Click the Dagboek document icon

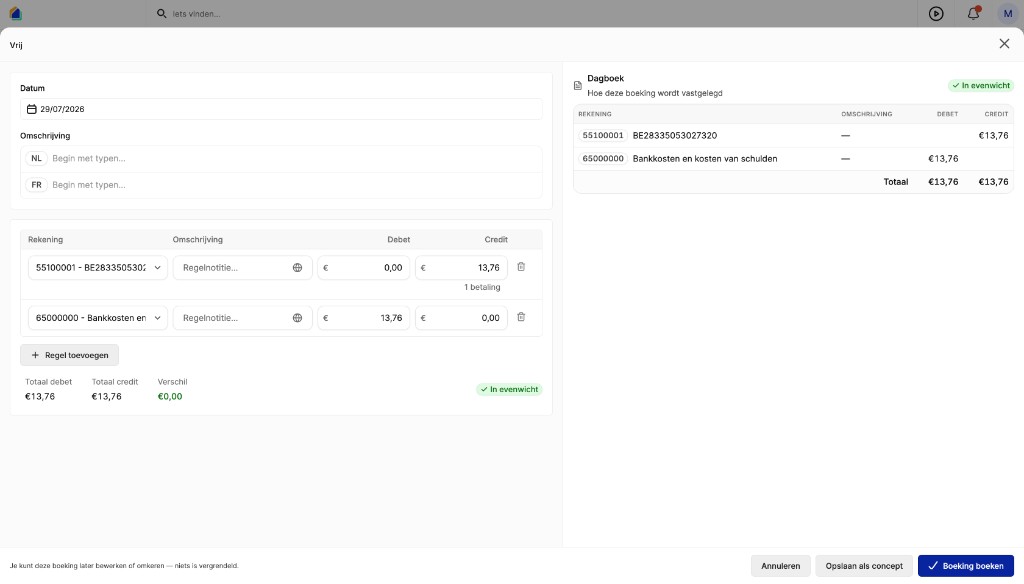tap(578, 86)
